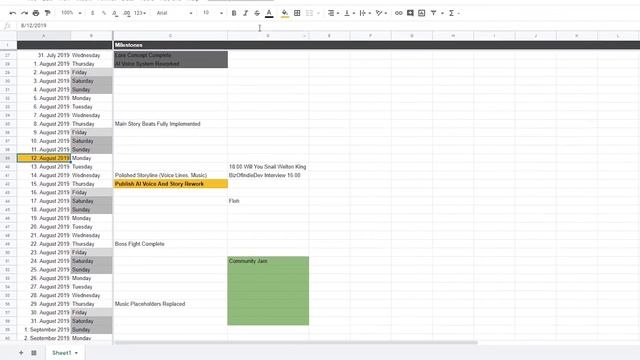Image resolution: width=640 pixels, height=360 pixels.
Task: Toggle strikethrough formatting
Action: [x=257, y=13]
